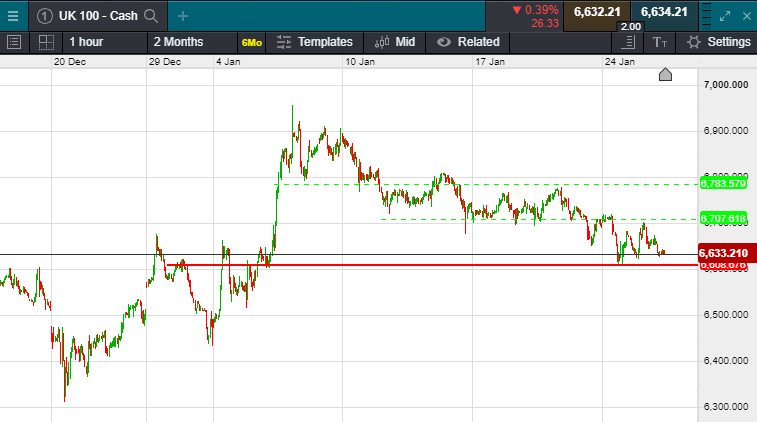Open the stacked lines icon beside buy price

[x=706, y=14]
